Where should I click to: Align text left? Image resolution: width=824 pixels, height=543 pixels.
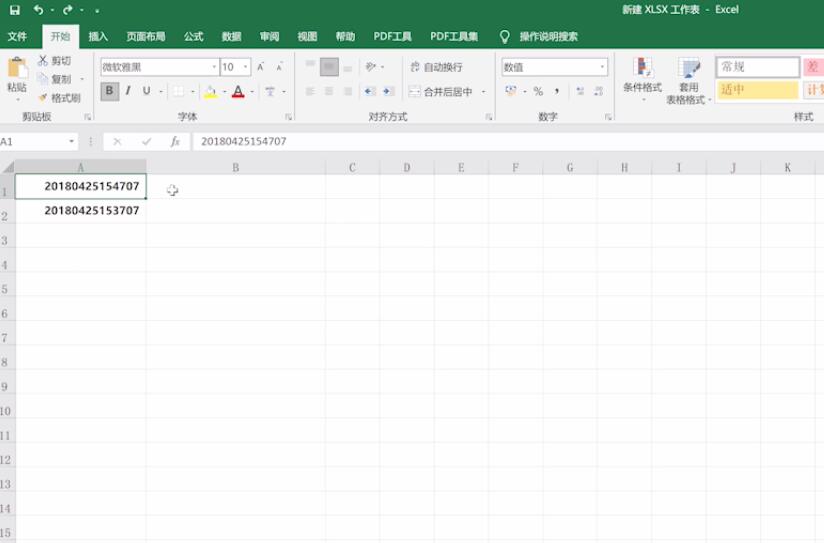310,91
